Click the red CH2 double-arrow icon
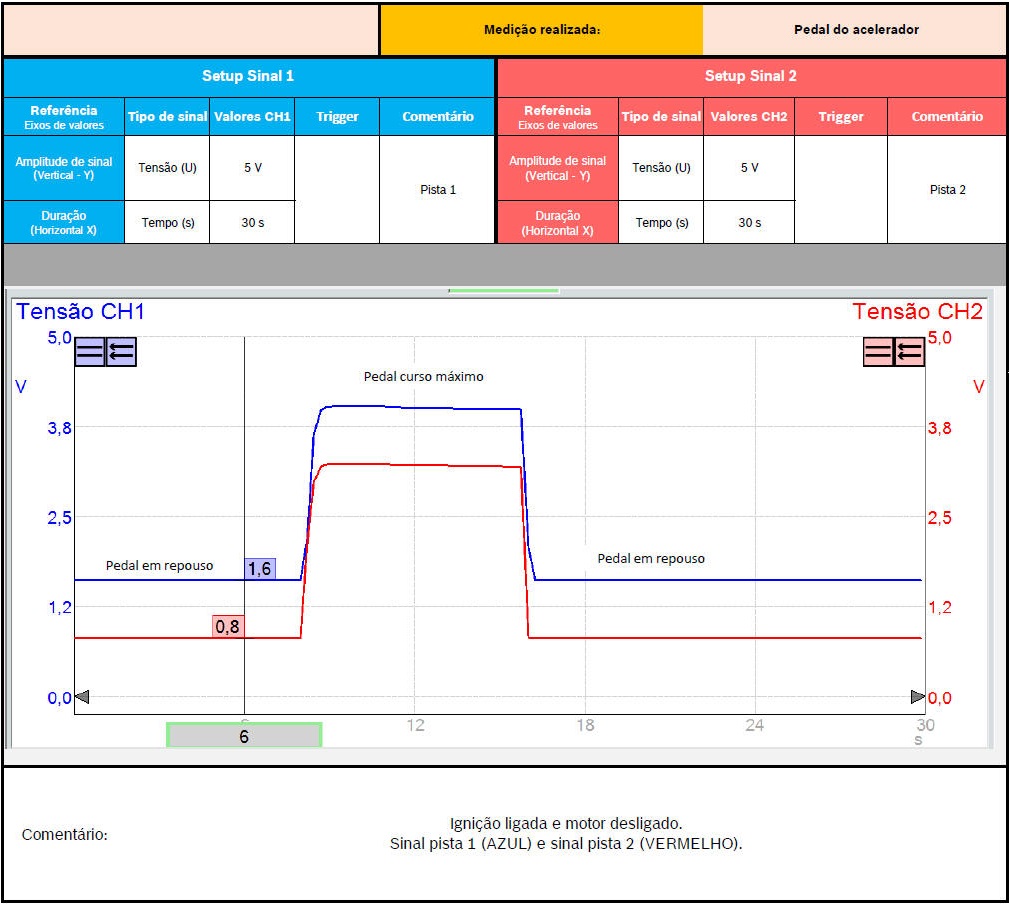Viewport: 1010px width, 906px height. coord(910,352)
